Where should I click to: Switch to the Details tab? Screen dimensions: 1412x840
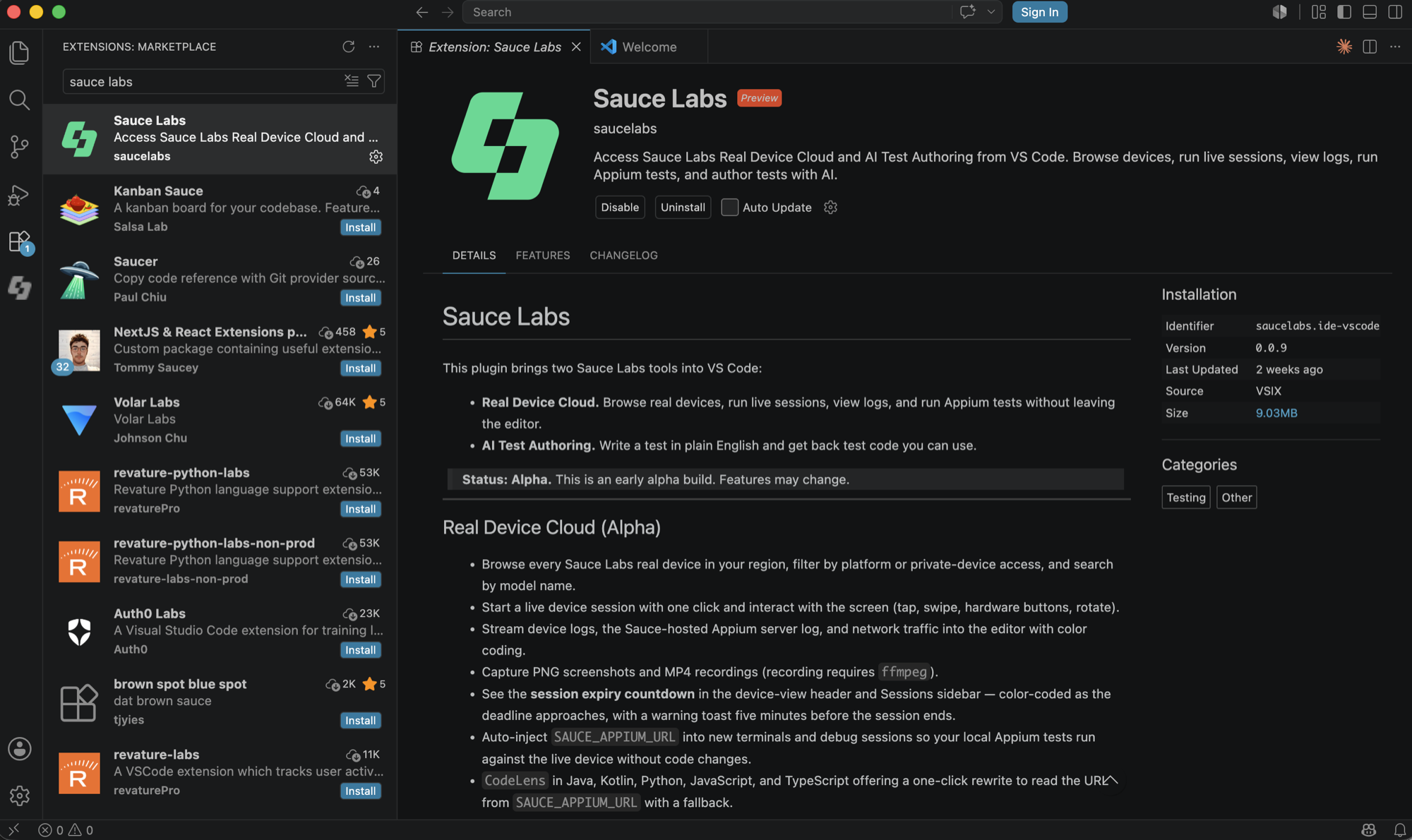click(474, 256)
